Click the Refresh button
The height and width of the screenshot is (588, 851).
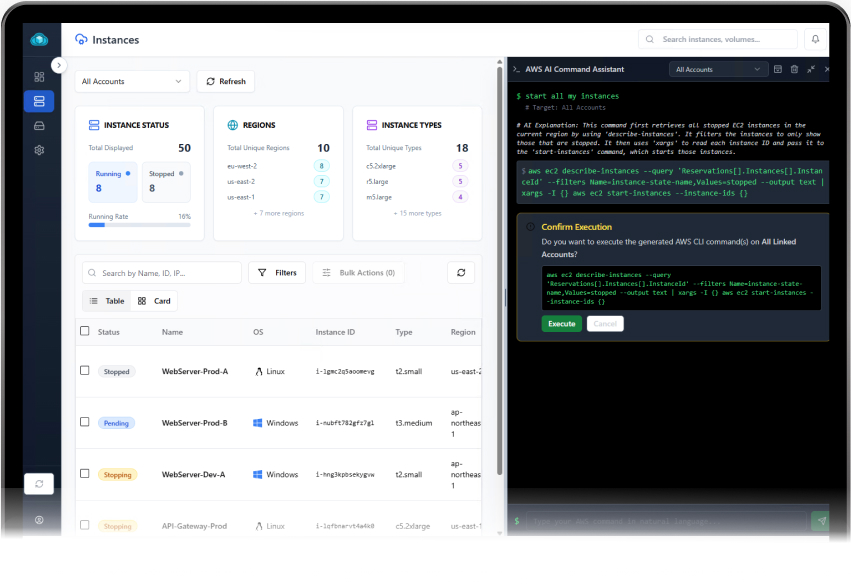[x=226, y=81]
